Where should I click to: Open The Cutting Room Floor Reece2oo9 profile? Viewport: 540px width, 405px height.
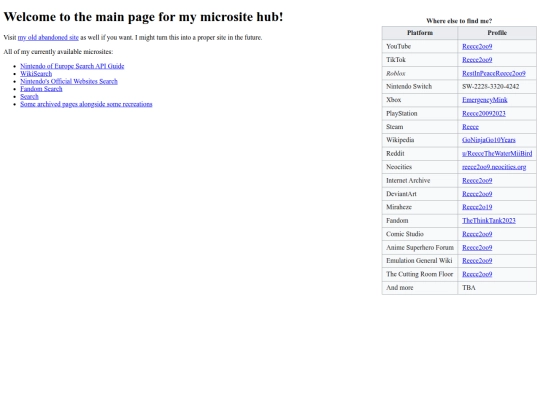(477, 274)
